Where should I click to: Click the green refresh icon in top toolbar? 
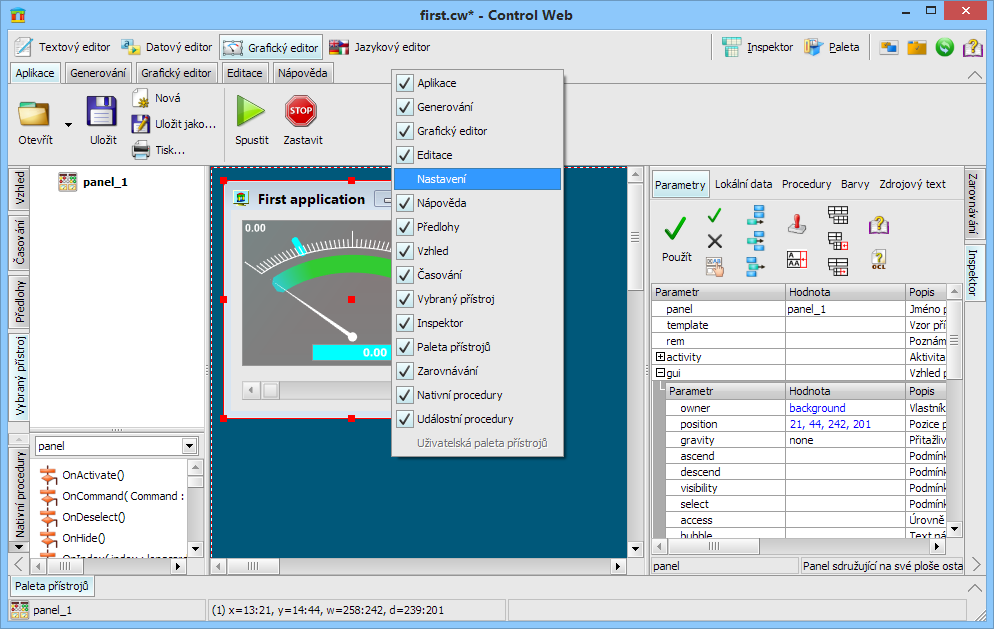point(944,47)
